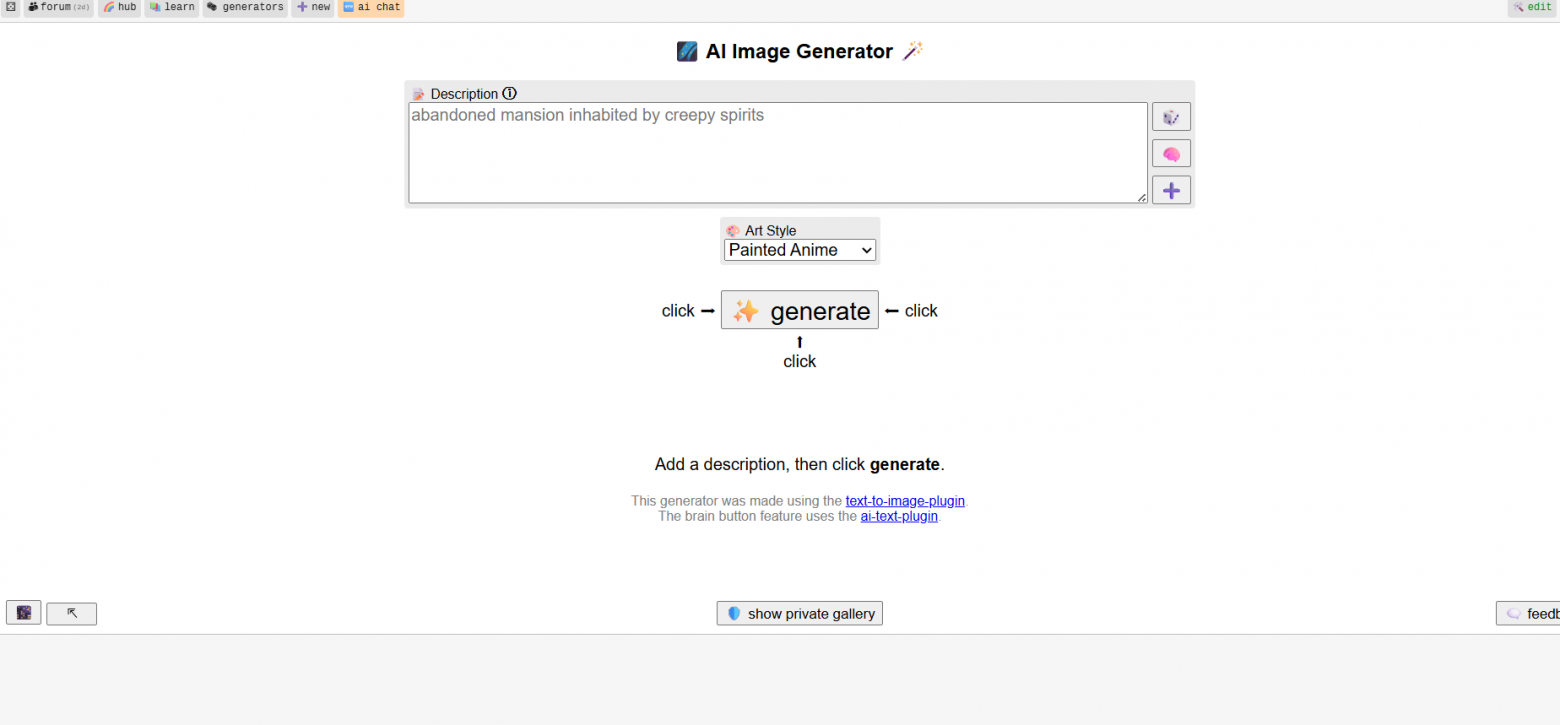Click the new tab with plus icon
Image resolution: width=1560 pixels, height=725 pixels.
[313, 7]
